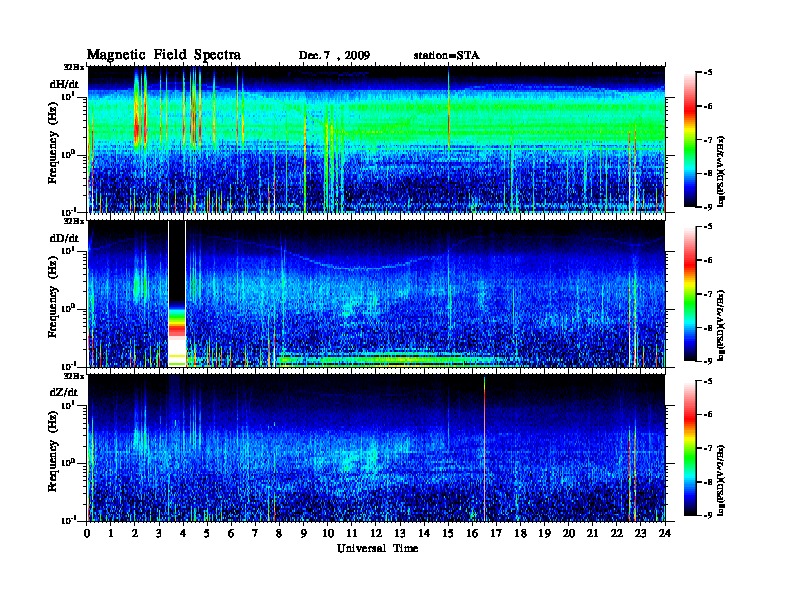Image resolution: width=792 pixels, height=612 pixels.
Task: Click the dH/dt panel color bar
Action: (x=690, y=139)
